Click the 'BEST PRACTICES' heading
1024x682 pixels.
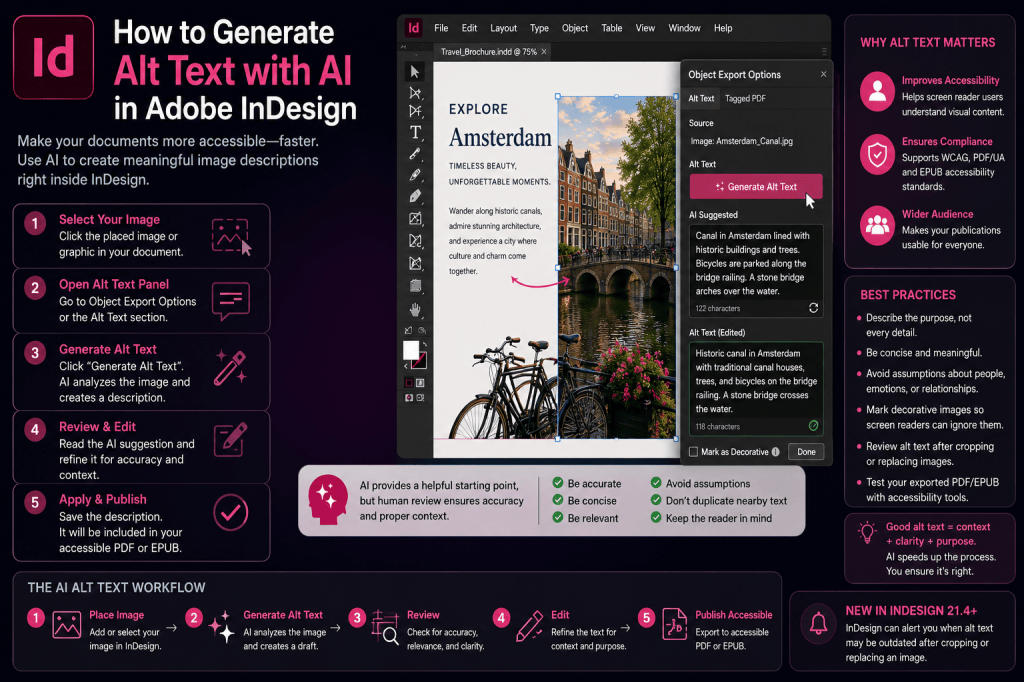pyautogui.click(x=908, y=295)
